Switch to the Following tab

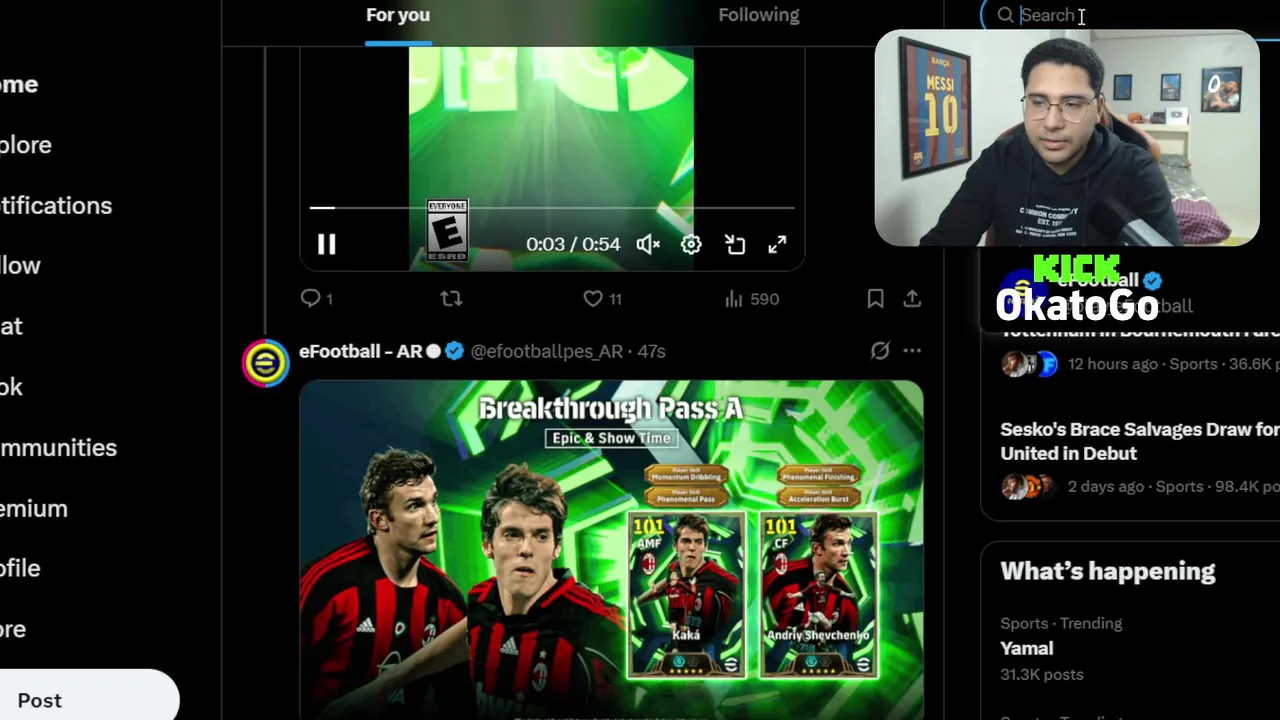point(759,15)
